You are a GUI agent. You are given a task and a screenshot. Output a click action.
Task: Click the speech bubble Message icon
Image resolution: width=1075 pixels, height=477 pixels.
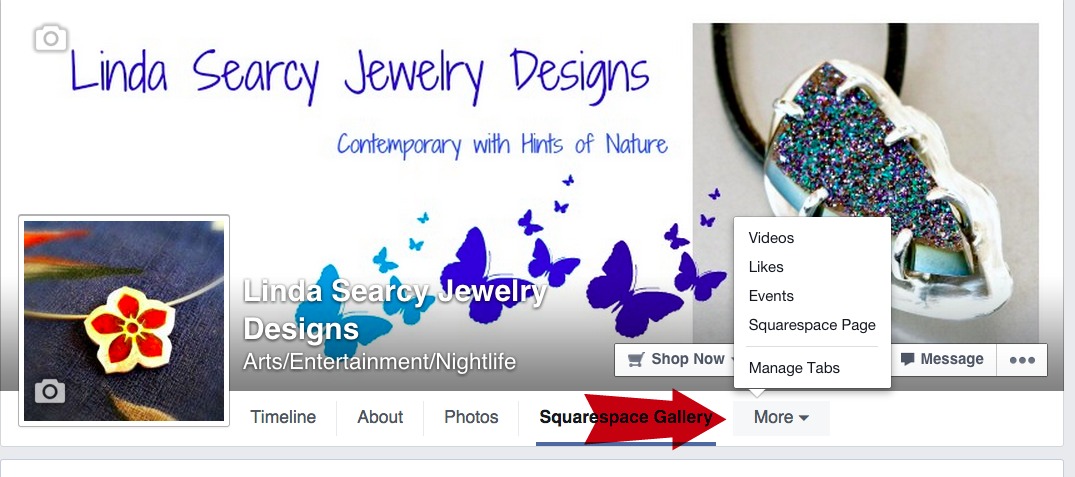pyautogui.click(x=907, y=359)
